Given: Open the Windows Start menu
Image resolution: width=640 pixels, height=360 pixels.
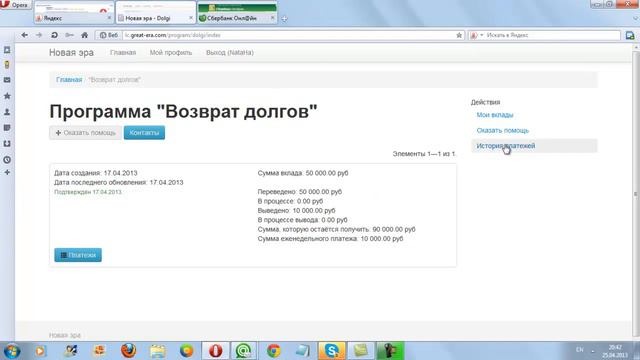Looking at the screenshot, I should (x=11, y=351).
